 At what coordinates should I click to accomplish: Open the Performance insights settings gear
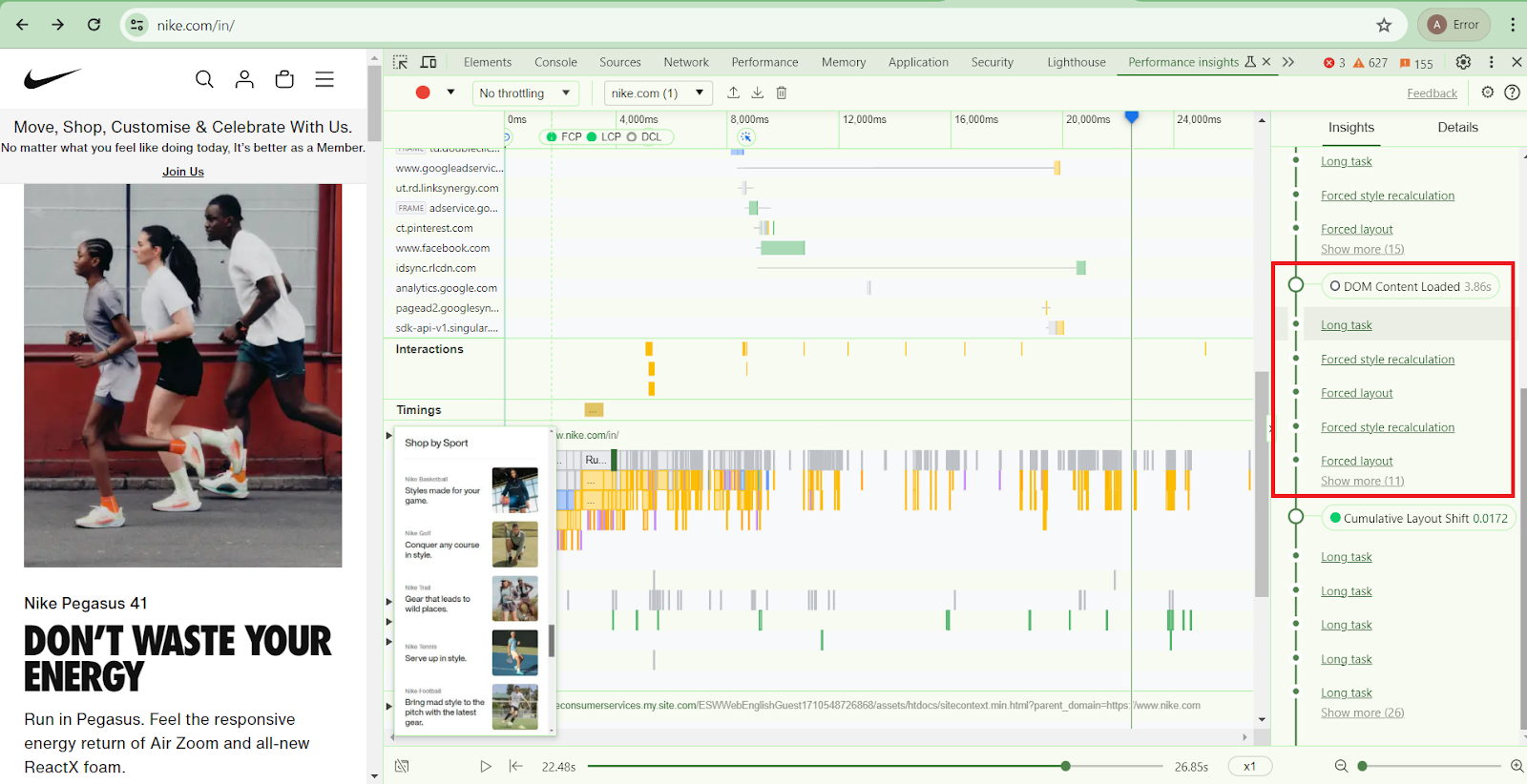click(1487, 93)
